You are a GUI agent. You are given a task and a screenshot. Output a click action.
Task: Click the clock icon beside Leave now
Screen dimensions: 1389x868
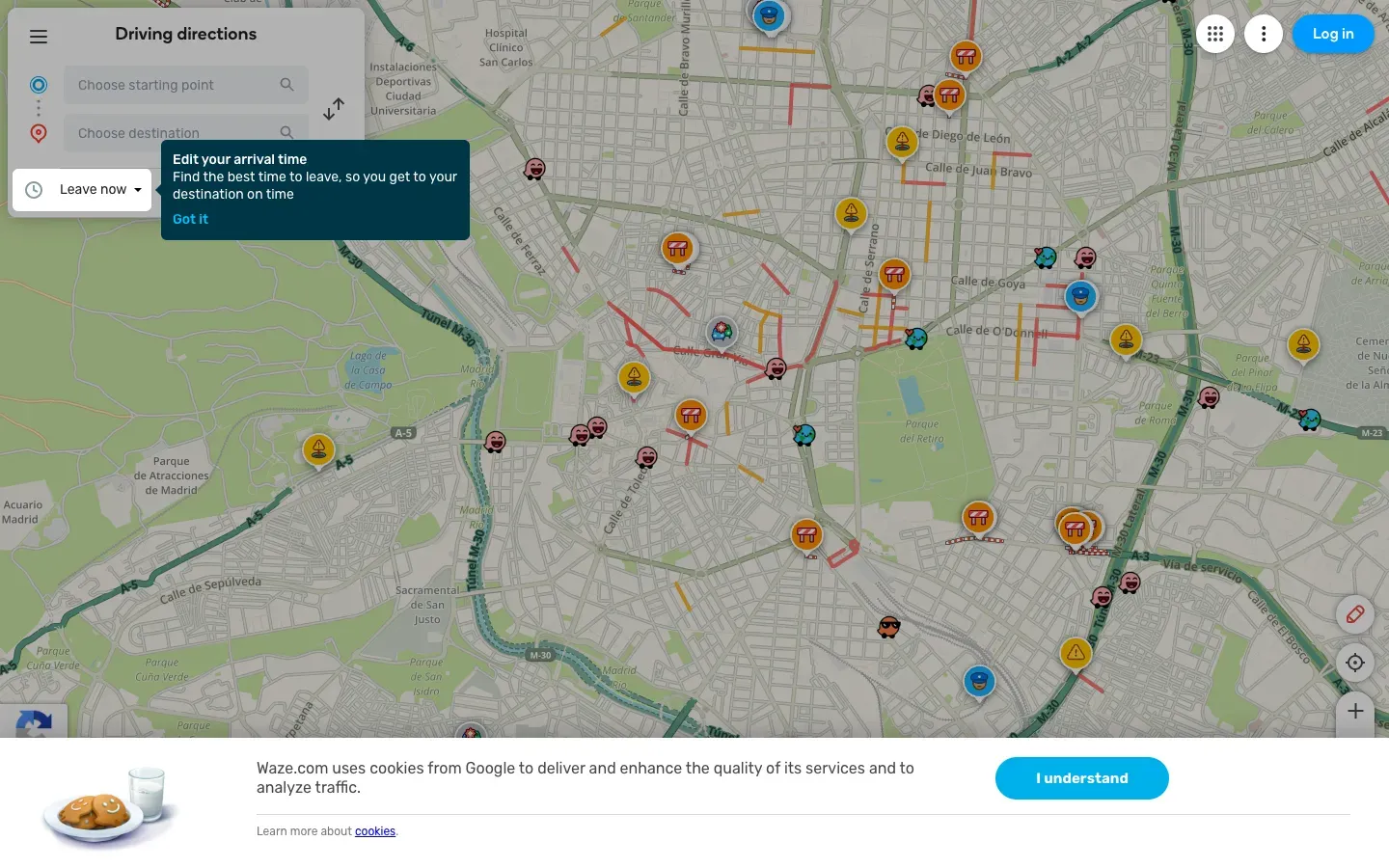[34, 189]
